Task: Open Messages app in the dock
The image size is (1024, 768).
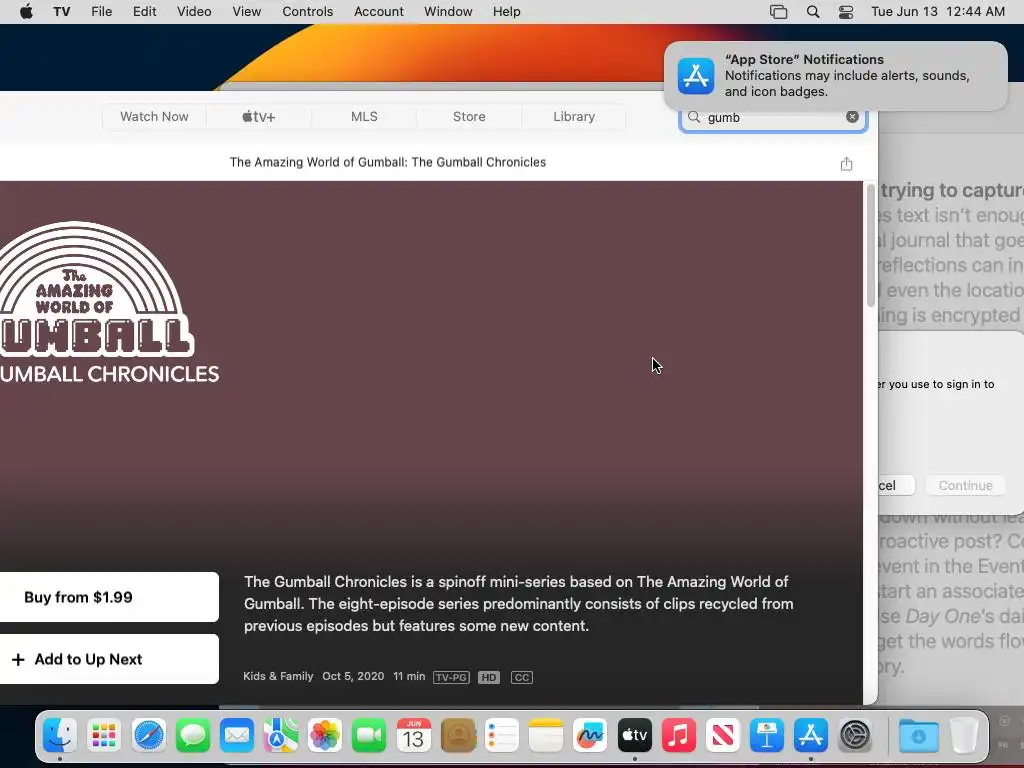Action: (x=193, y=735)
